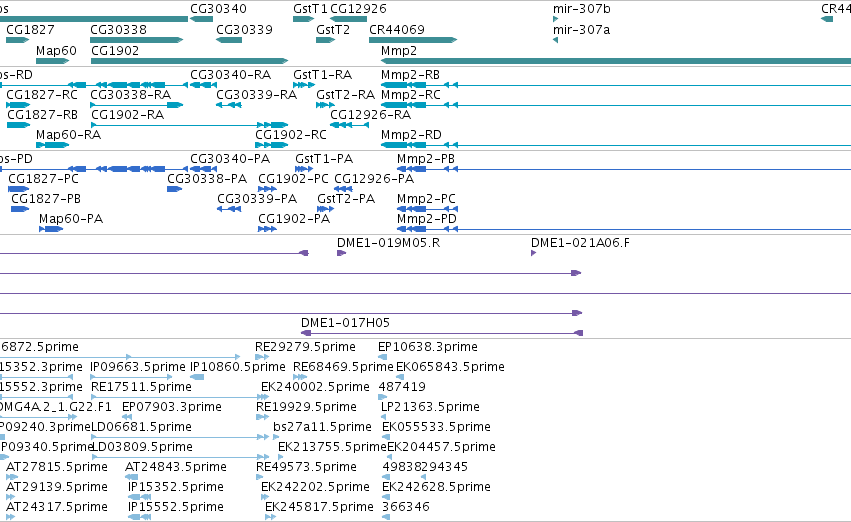Select the RE29279.5prime EST label

pos(305,347)
